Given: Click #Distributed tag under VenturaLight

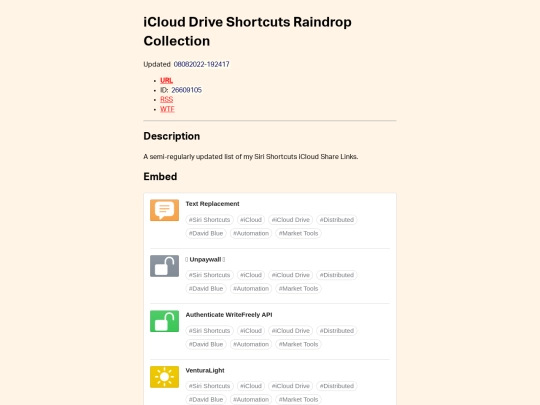Looking at the screenshot, I should click(337, 386).
